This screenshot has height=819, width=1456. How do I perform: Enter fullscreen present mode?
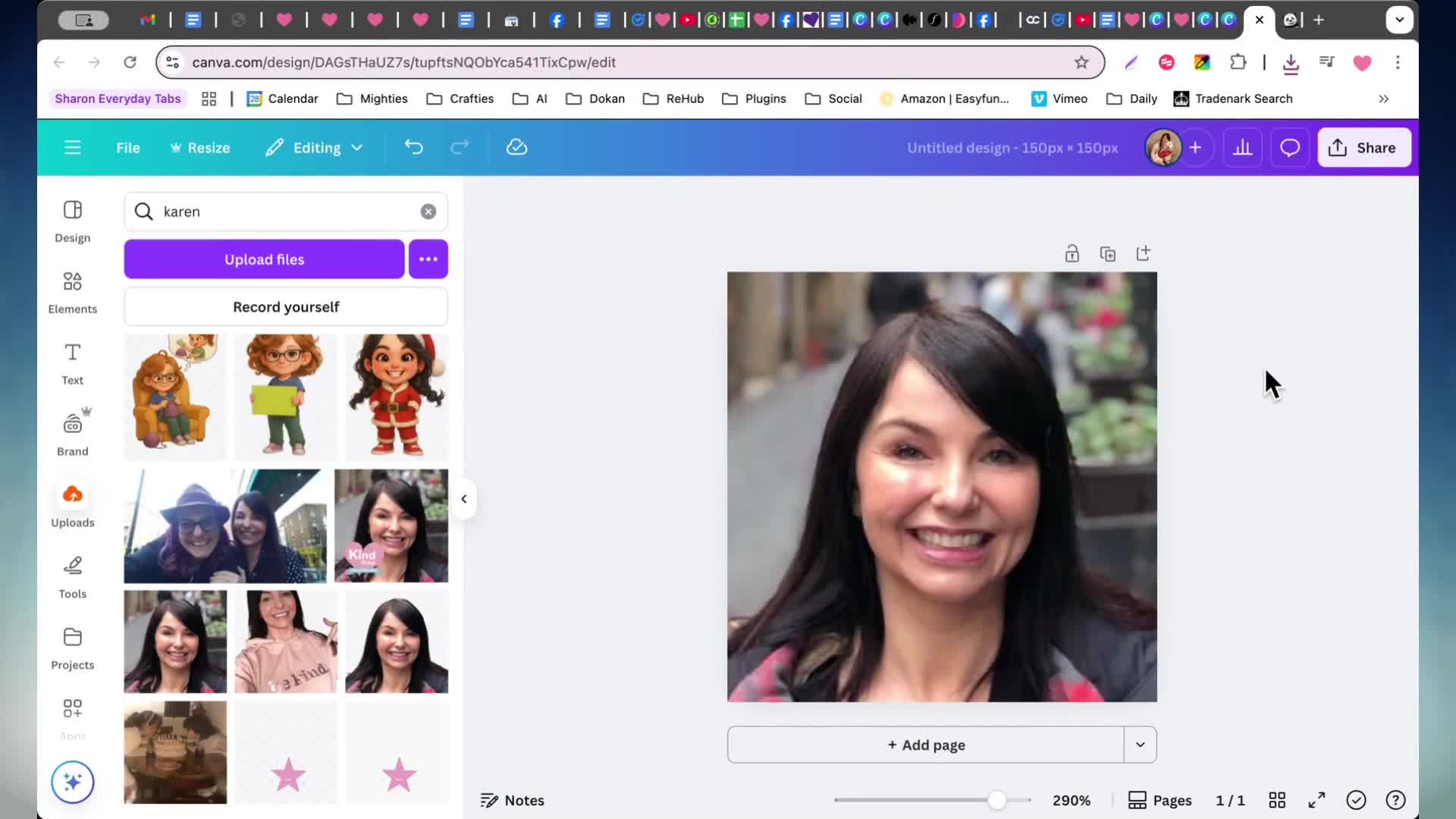tap(1316, 800)
